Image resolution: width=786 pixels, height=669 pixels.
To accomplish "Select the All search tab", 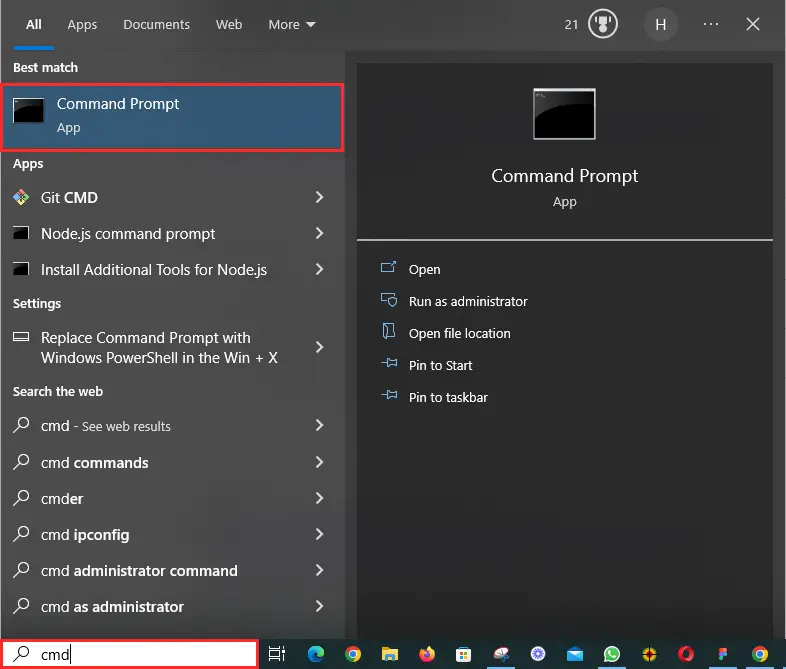I will click(x=34, y=25).
